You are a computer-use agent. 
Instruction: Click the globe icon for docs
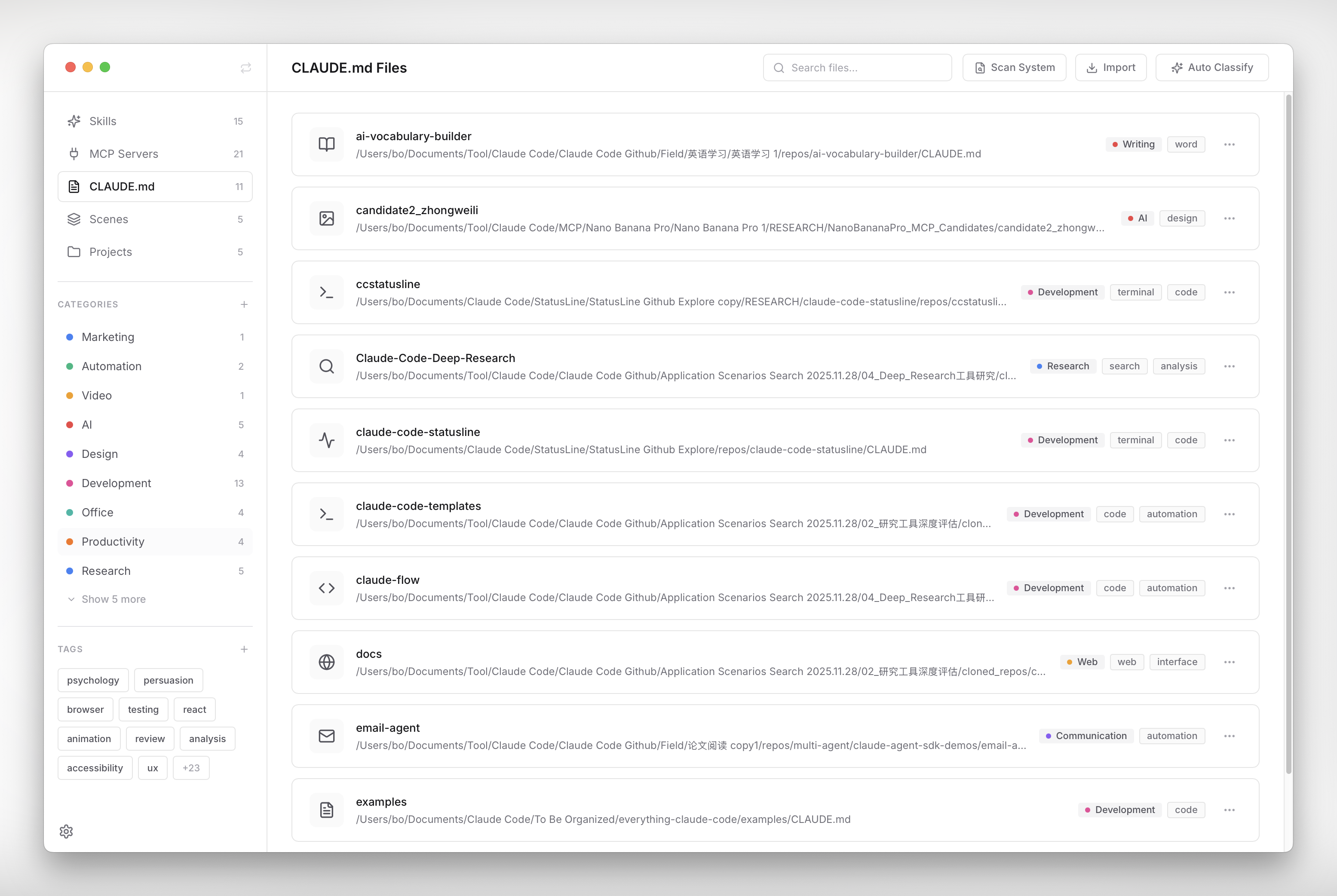pyautogui.click(x=326, y=662)
